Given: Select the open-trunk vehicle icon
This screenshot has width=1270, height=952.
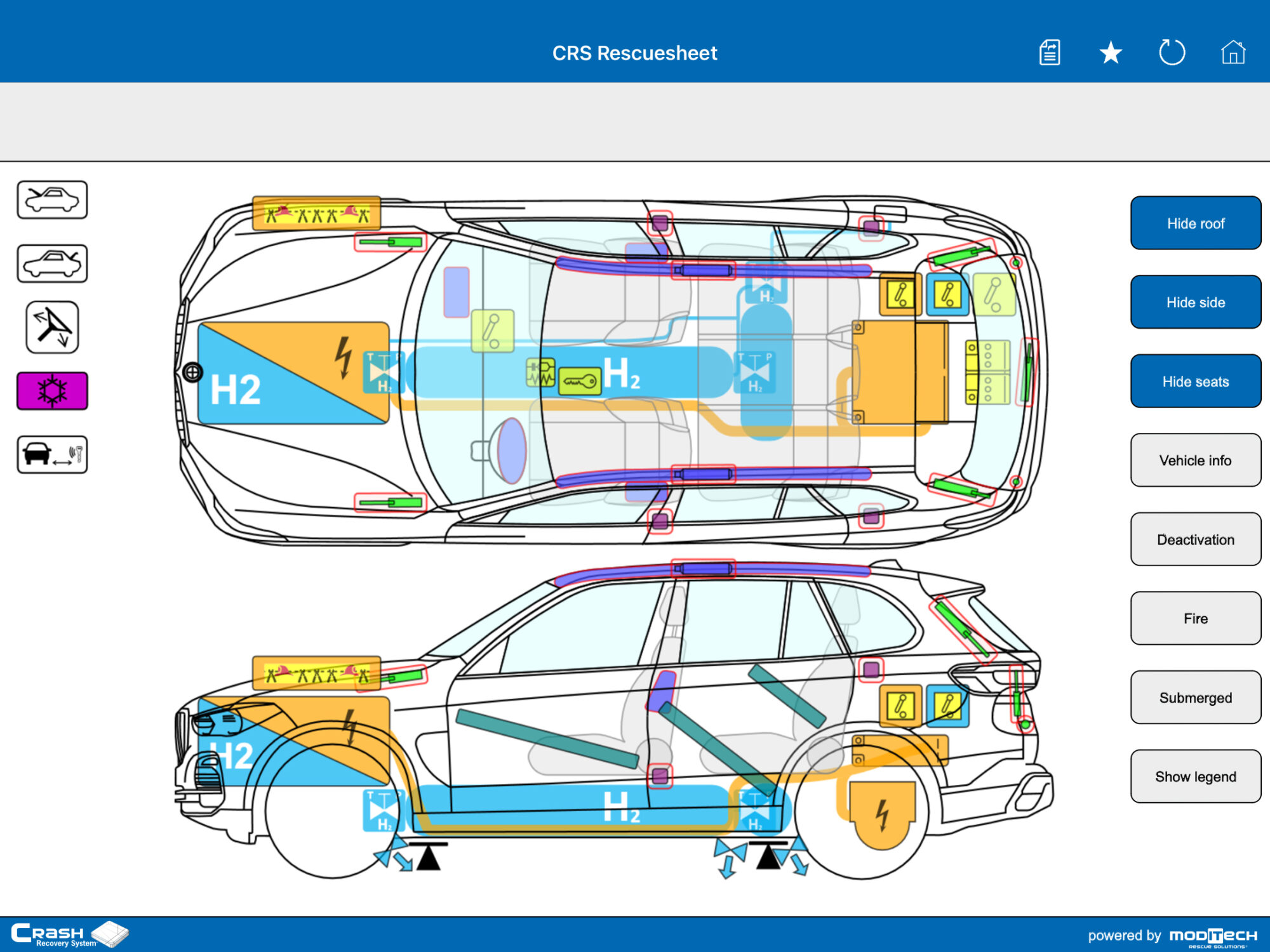Looking at the screenshot, I should pos(52,264).
